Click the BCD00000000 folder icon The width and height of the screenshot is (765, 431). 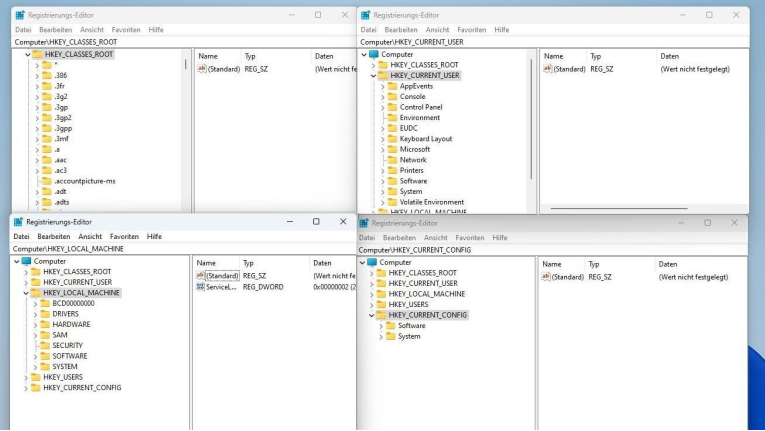45,303
